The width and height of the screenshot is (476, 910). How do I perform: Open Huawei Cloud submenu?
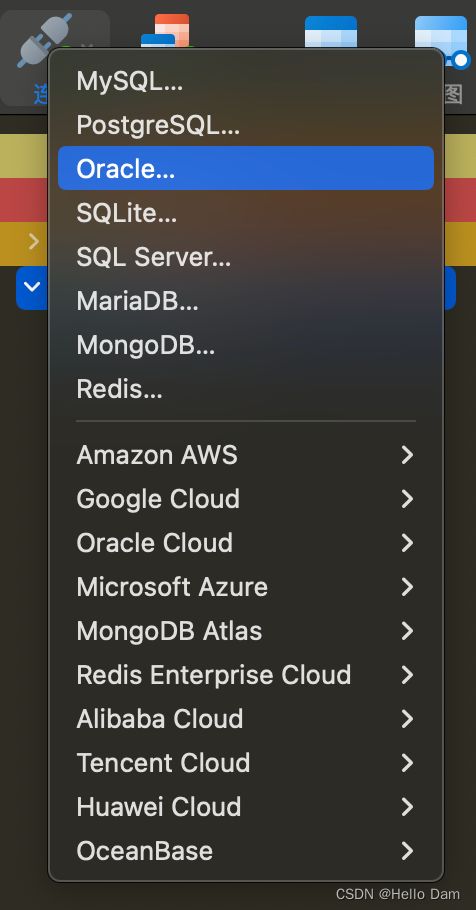[246, 807]
